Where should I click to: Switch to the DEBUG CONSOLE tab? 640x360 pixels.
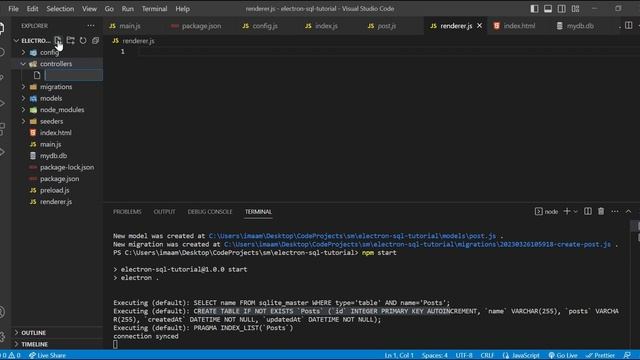[x=210, y=211]
